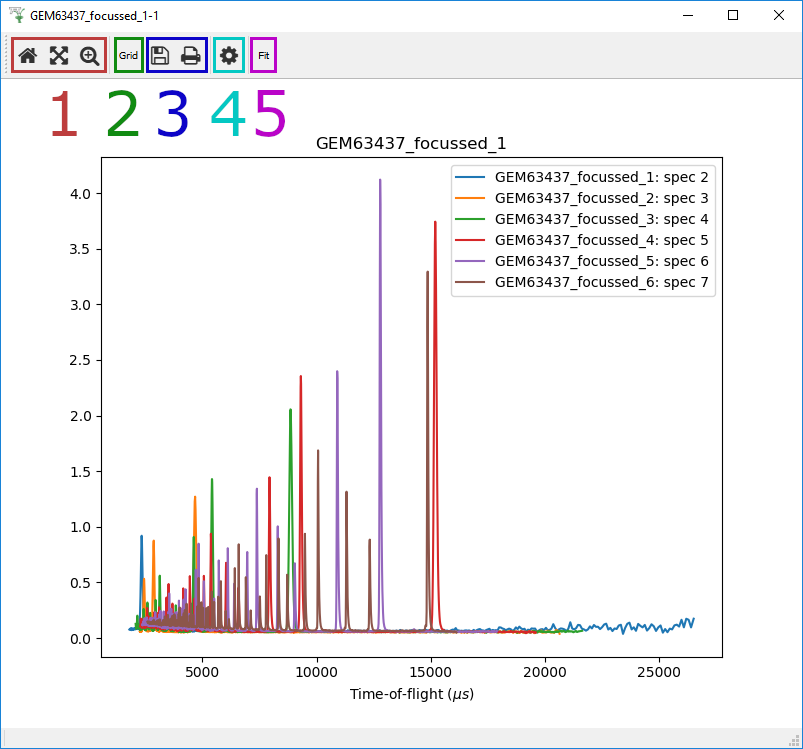Toggle the Fit button in toolbar
The image size is (803, 749).
[264, 56]
